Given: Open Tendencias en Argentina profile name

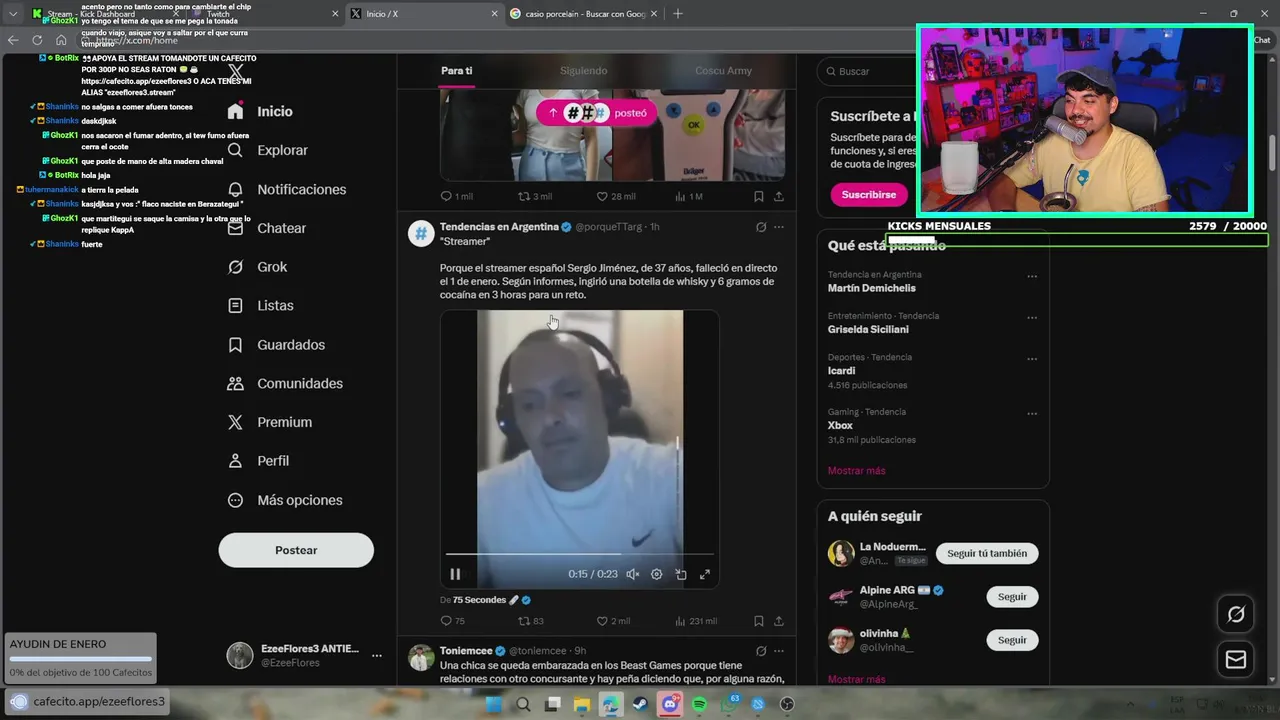Looking at the screenshot, I should click(499, 227).
